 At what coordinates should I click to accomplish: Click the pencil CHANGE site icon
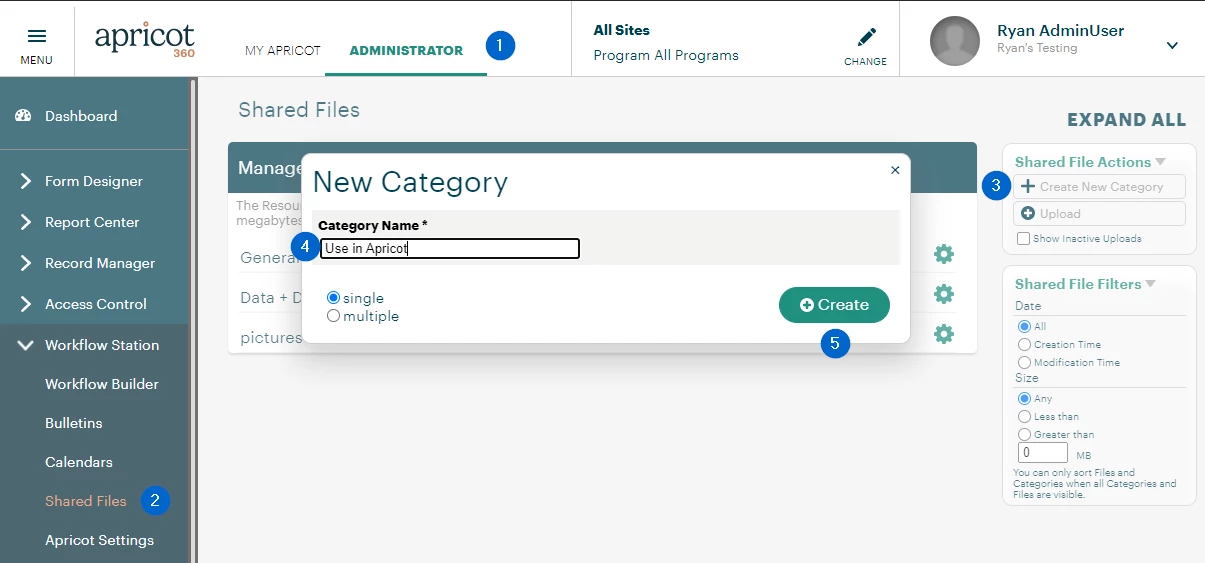[866, 37]
